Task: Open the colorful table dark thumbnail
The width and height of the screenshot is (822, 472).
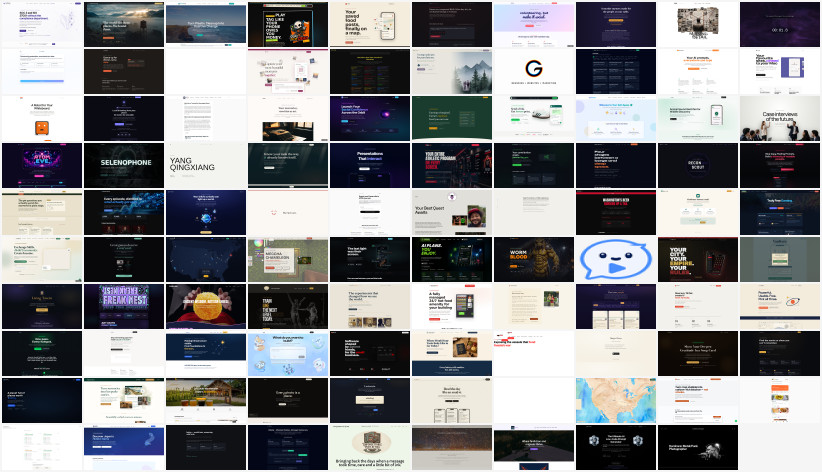Action: [x=370, y=71]
